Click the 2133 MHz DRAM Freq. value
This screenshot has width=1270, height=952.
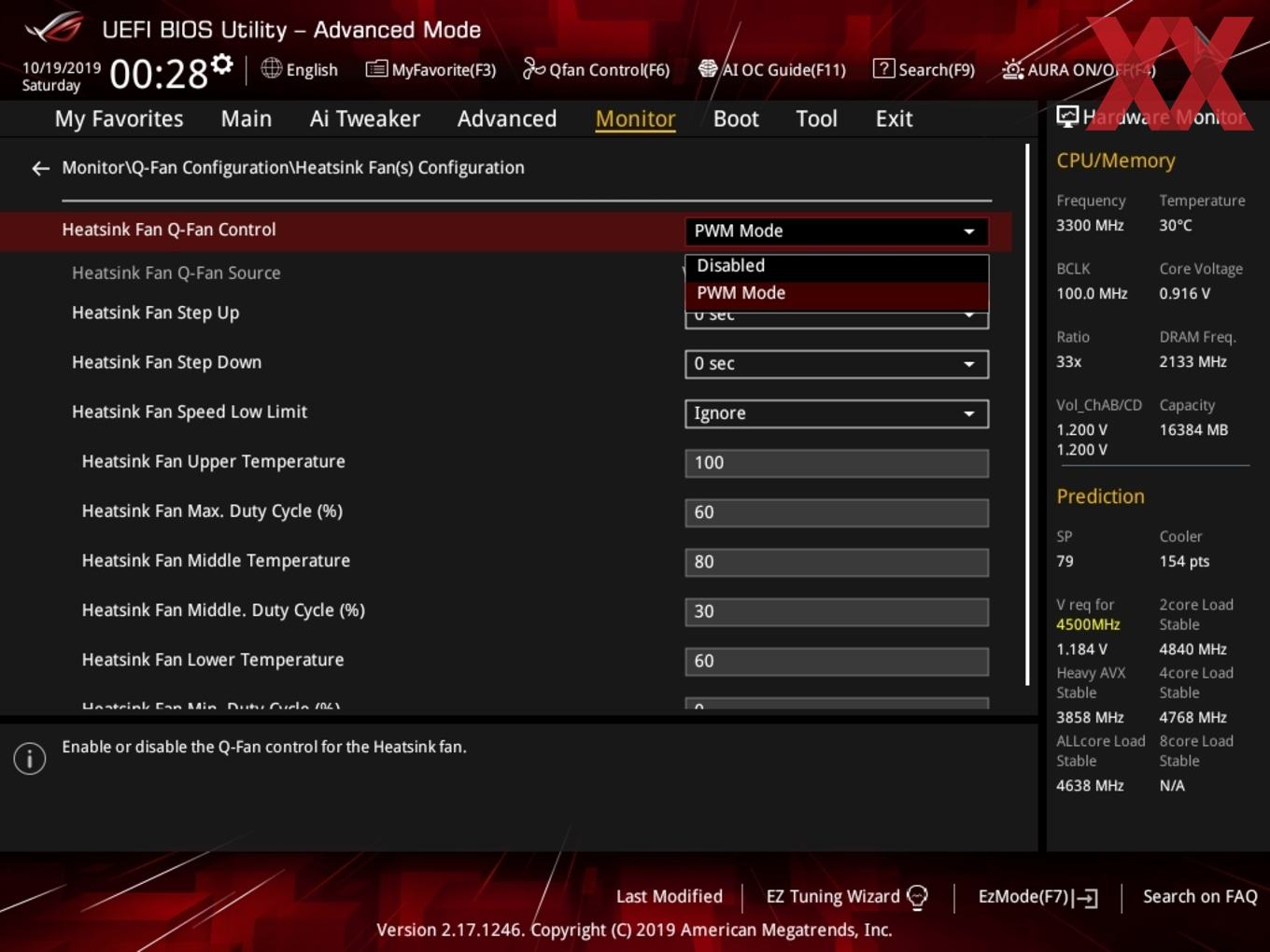pyautogui.click(x=1193, y=361)
